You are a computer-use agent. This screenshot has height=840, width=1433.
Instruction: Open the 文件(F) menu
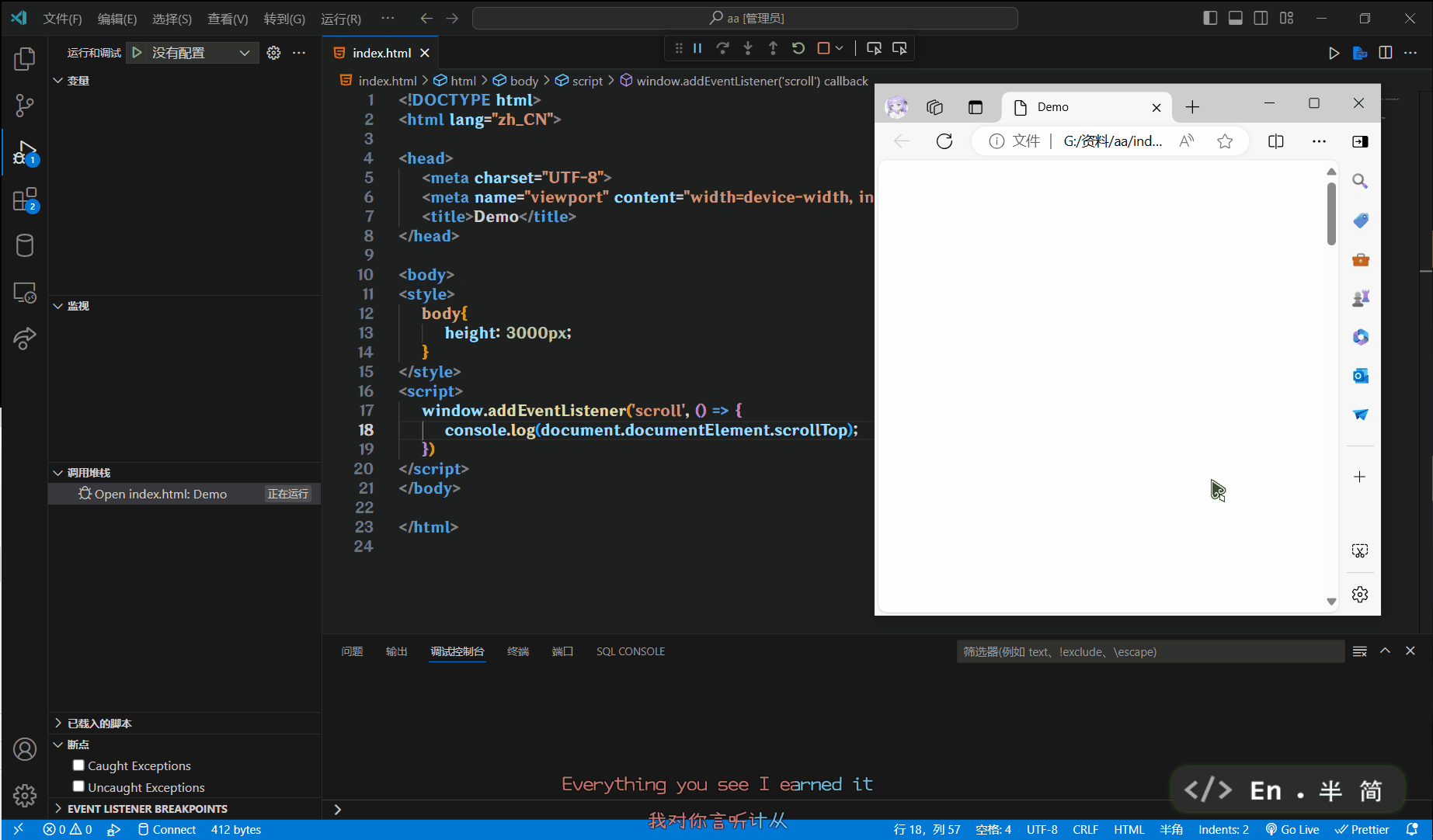[x=62, y=19]
